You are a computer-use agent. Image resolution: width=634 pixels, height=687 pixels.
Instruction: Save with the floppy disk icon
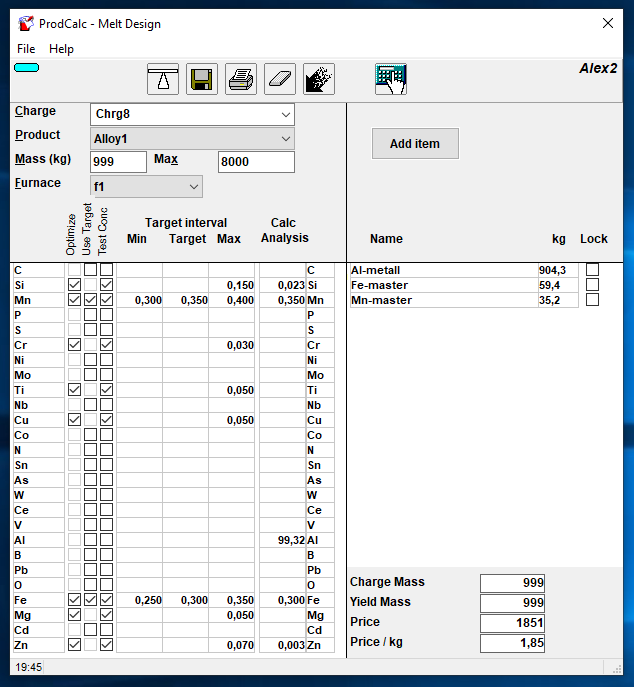[202, 79]
